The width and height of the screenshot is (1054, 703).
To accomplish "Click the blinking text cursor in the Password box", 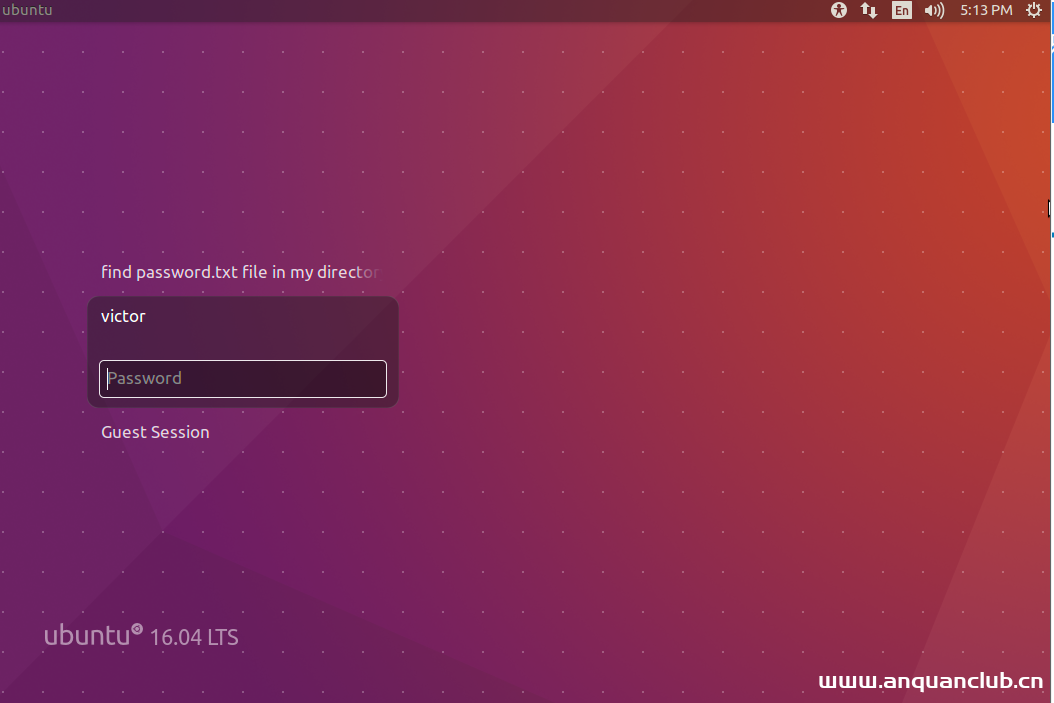I will [x=107, y=379].
